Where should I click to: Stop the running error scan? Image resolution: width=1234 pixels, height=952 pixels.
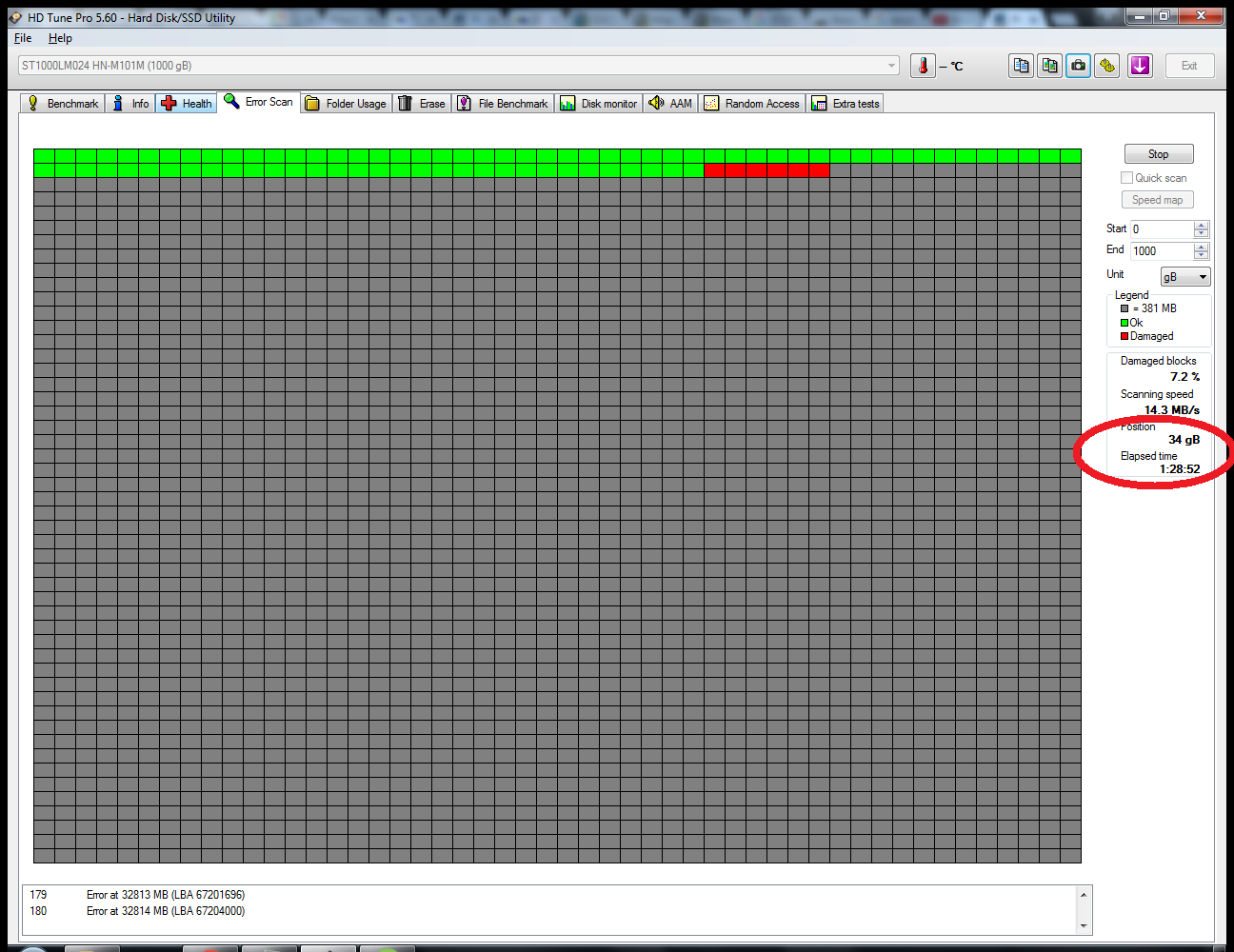pos(1159,154)
